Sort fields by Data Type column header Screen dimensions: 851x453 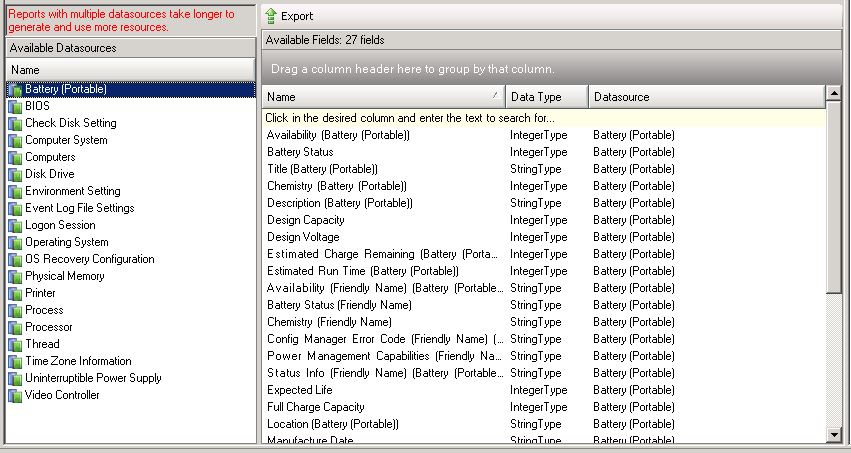click(x=547, y=97)
